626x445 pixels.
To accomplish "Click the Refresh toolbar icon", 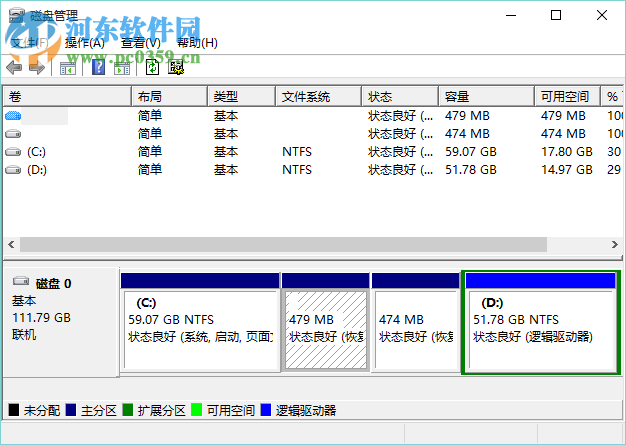I will [152, 67].
